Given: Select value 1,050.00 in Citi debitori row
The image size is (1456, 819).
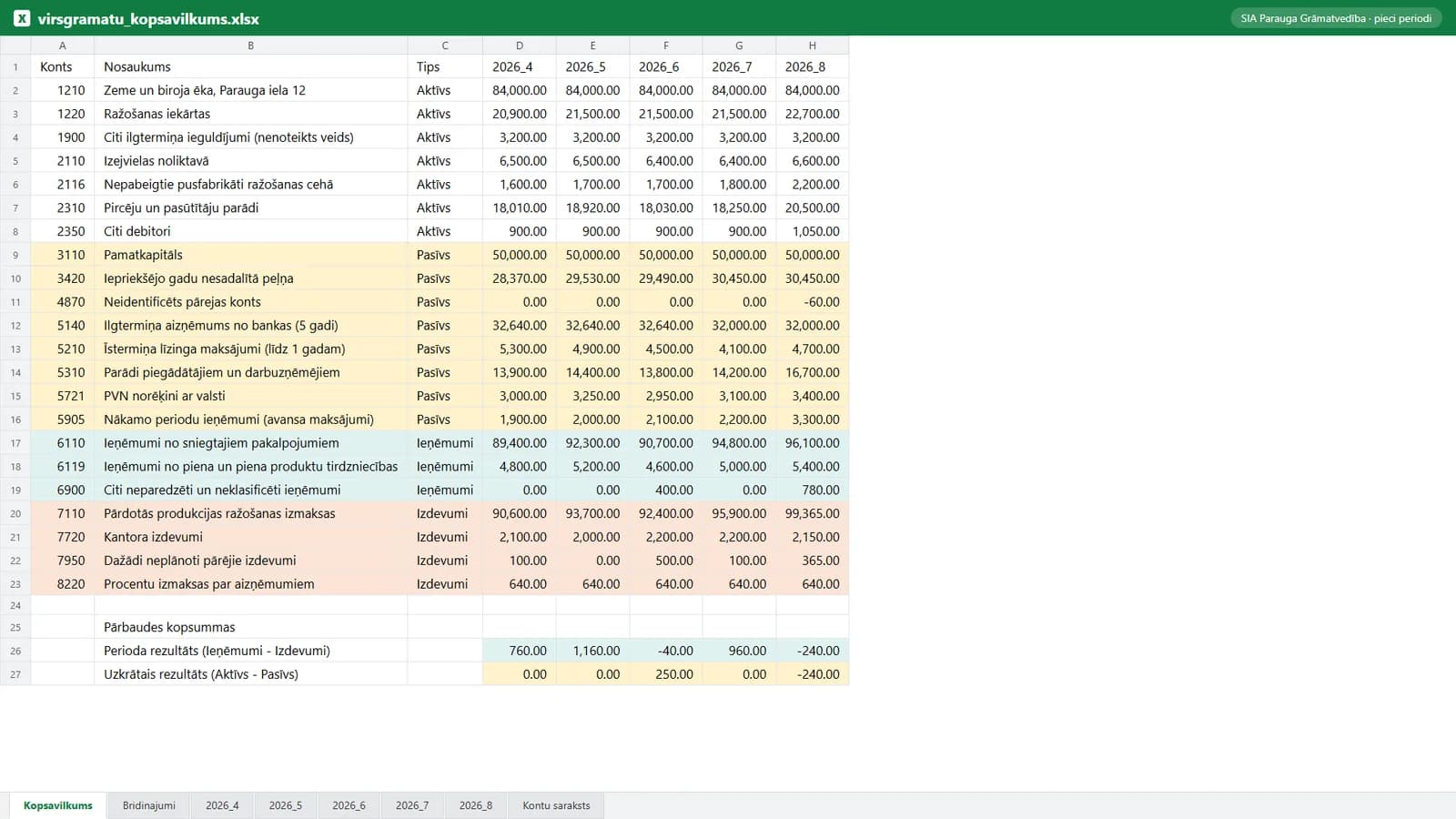Looking at the screenshot, I should [x=813, y=231].
